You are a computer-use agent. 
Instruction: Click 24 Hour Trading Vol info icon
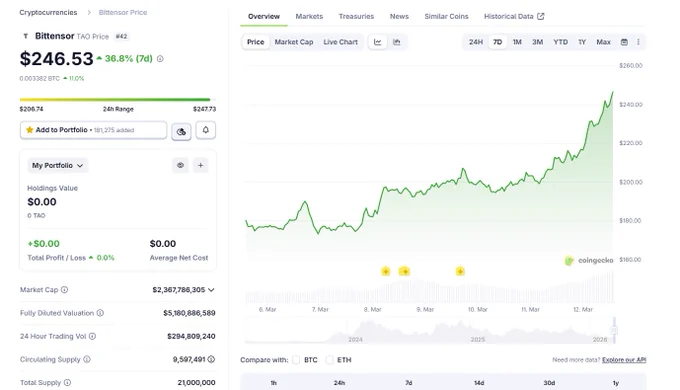click(92, 336)
